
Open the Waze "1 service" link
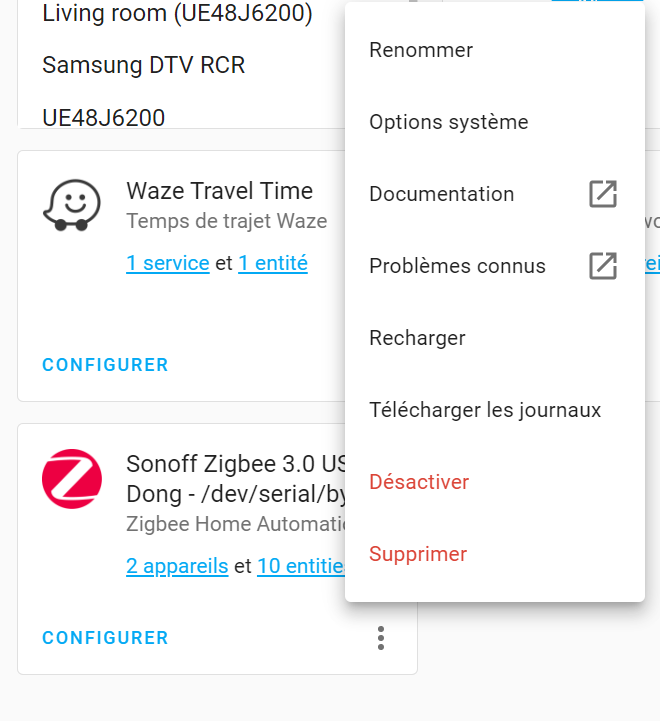click(x=168, y=264)
